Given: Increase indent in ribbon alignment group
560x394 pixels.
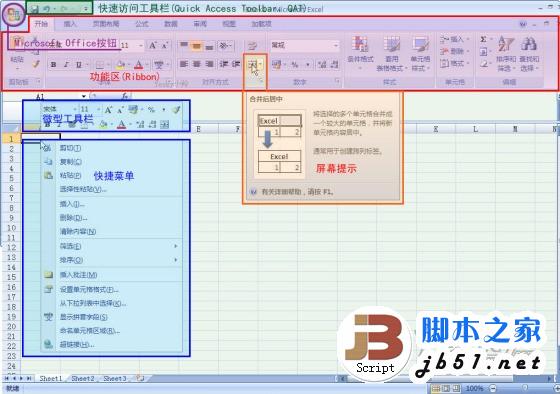Looking at the screenshot, I should 236,64.
